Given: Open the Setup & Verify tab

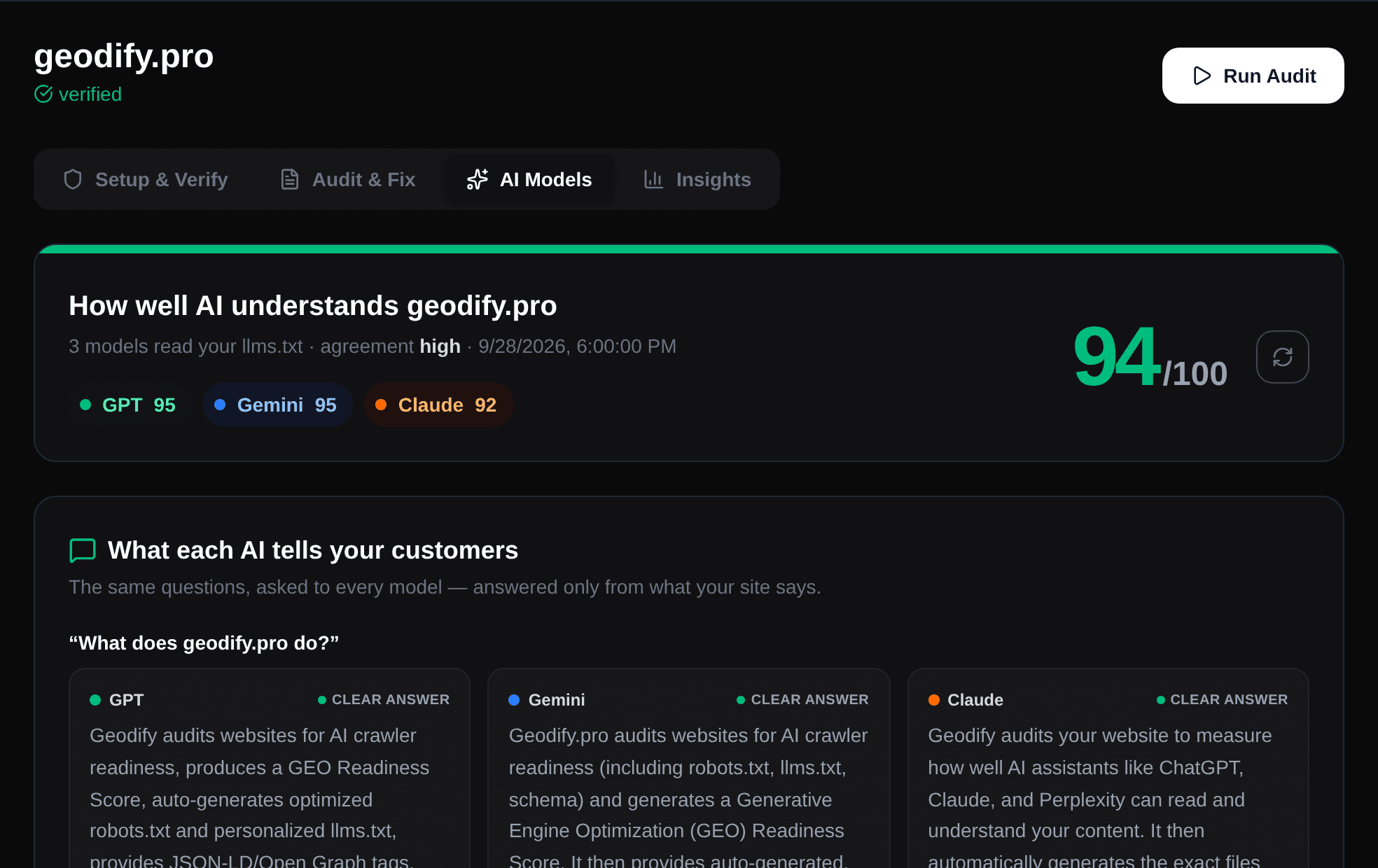Looking at the screenshot, I should pyautogui.click(x=146, y=179).
